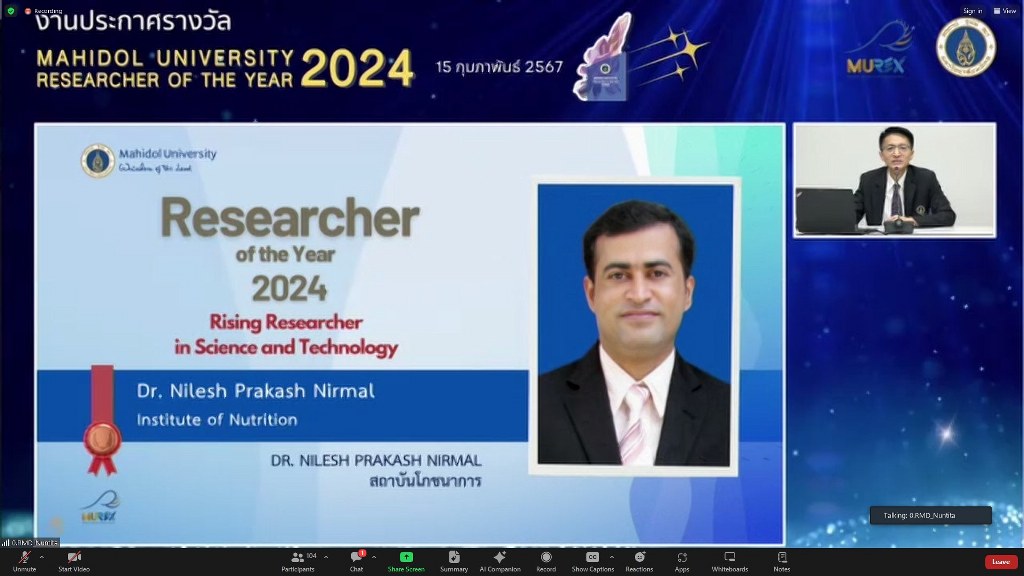Click the Recording indicator at top left
The image size is (1024, 576).
pos(43,11)
